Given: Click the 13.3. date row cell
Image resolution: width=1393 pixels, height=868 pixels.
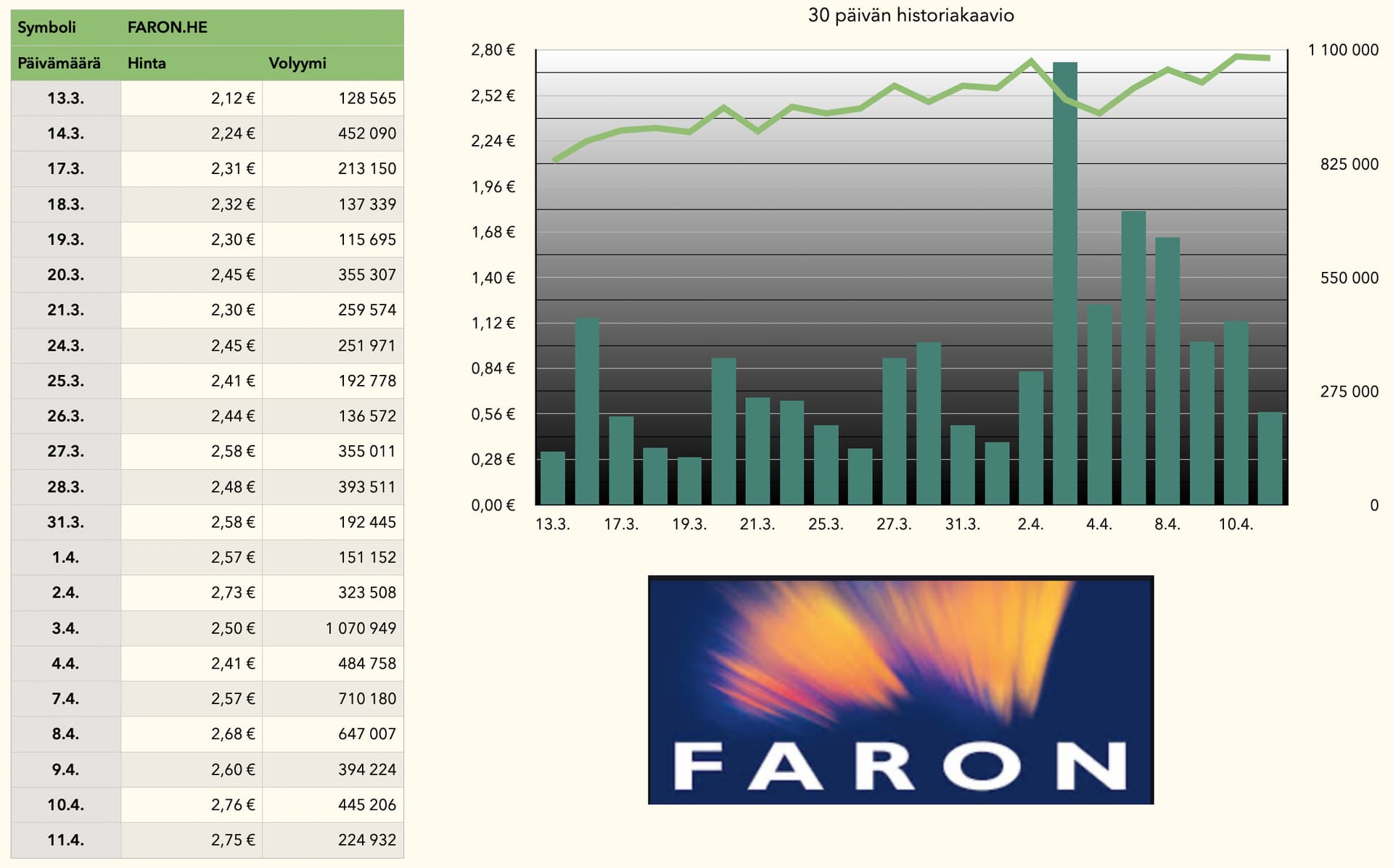Looking at the screenshot, I should click(x=66, y=98).
